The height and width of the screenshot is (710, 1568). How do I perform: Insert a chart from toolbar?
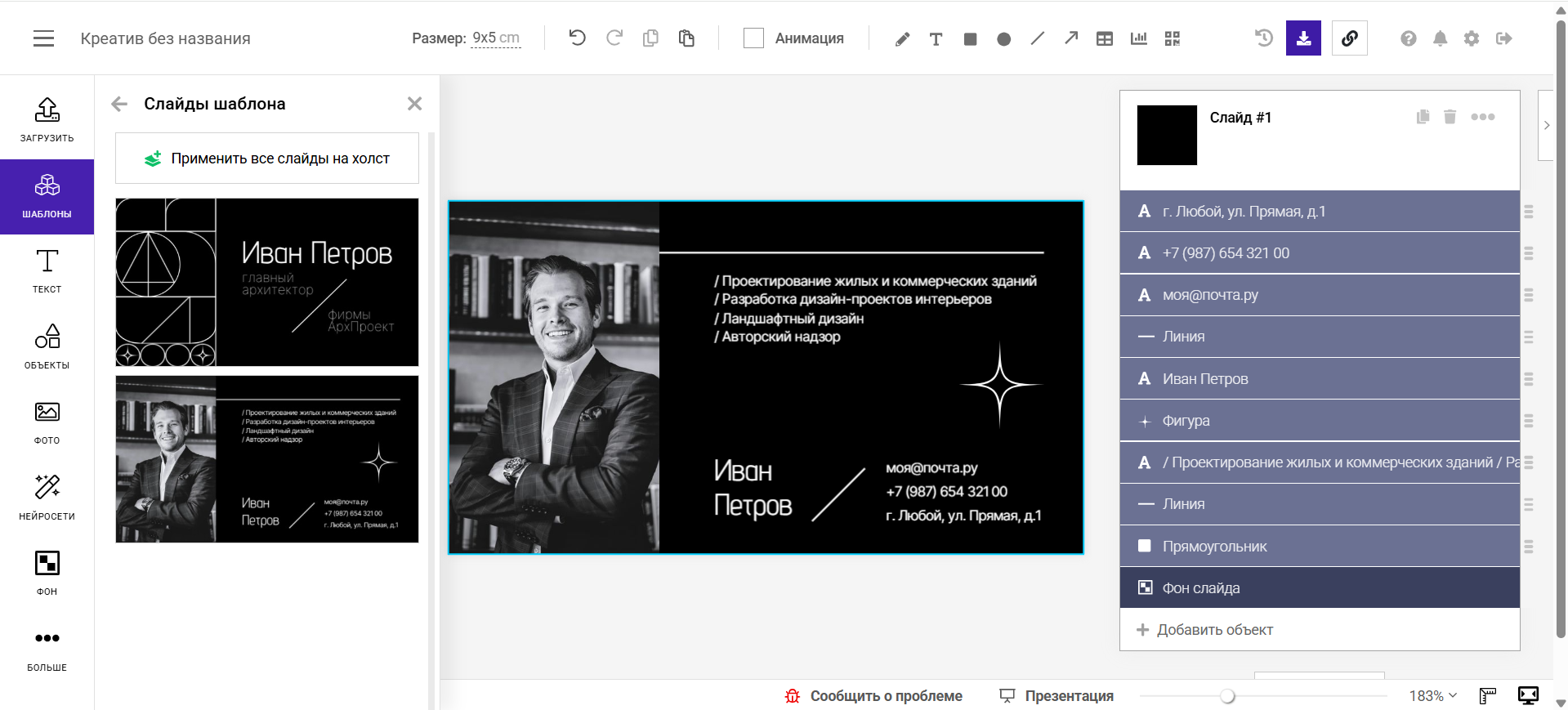tap(1138, 39)
